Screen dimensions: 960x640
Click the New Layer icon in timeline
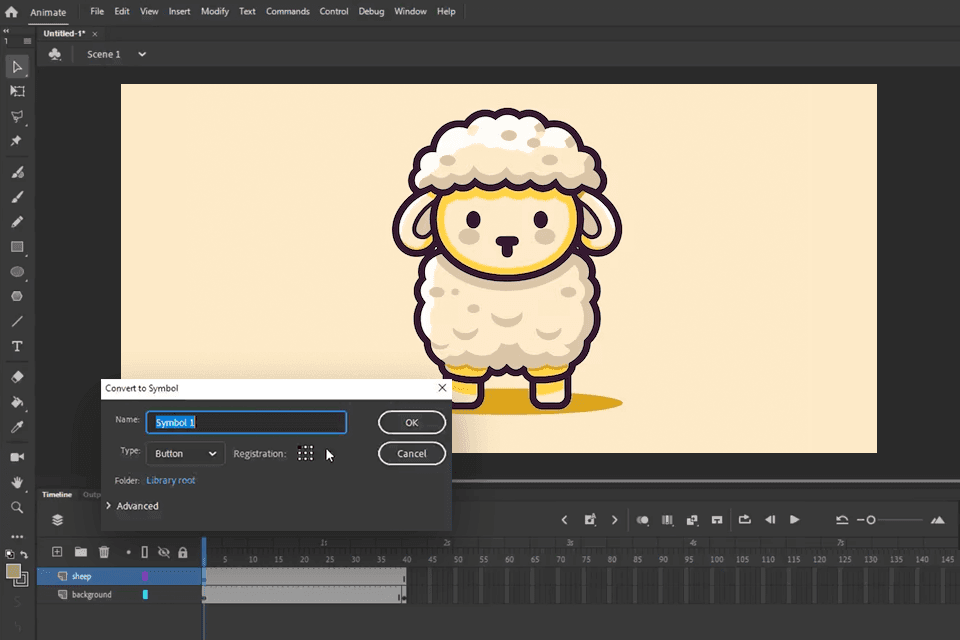pyautogui.click(x=57, y=552)
